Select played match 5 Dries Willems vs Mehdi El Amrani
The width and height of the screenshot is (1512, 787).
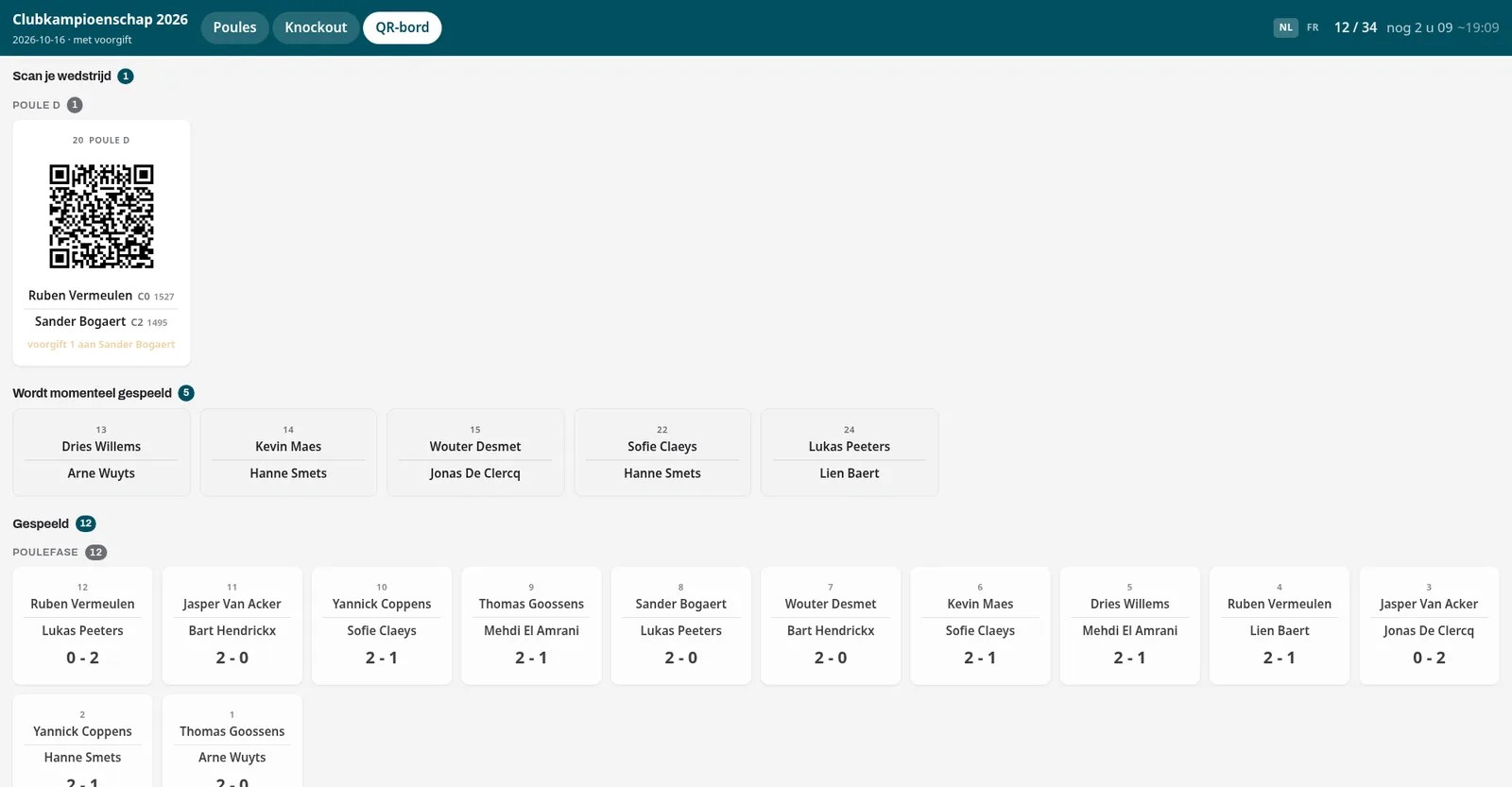tap(1130, 625)
